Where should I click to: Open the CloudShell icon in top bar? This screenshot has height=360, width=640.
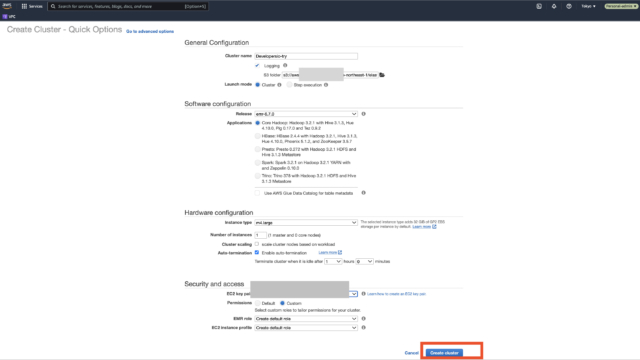[x=539, y=6]
